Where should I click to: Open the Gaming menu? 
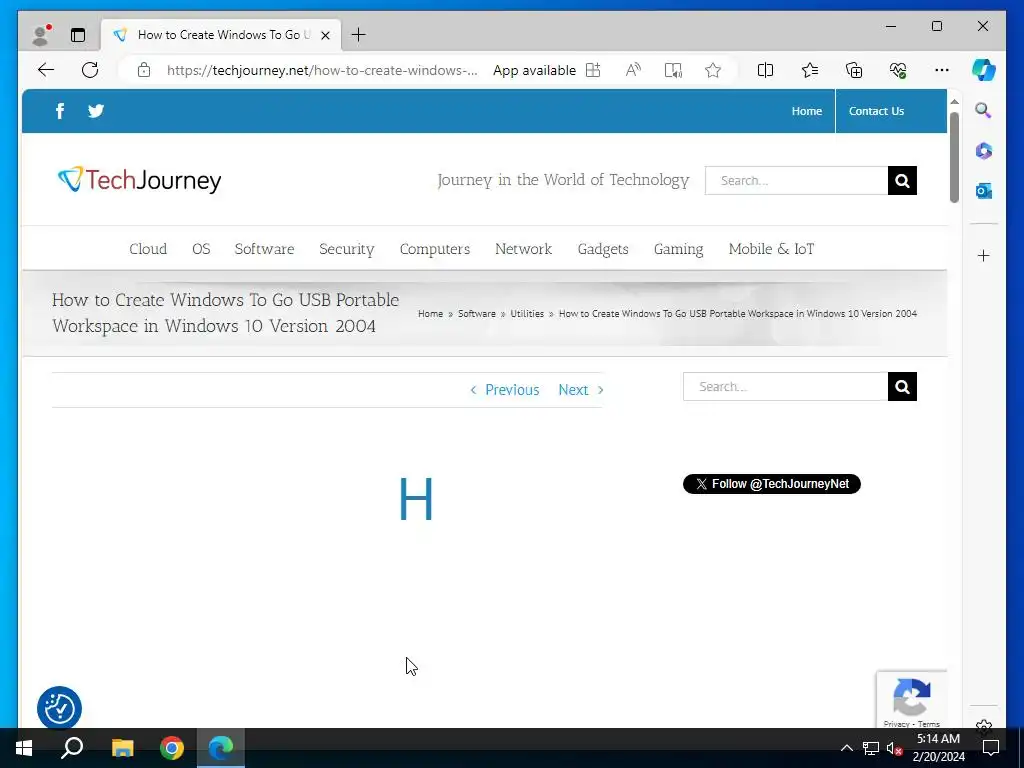(679, 249)
